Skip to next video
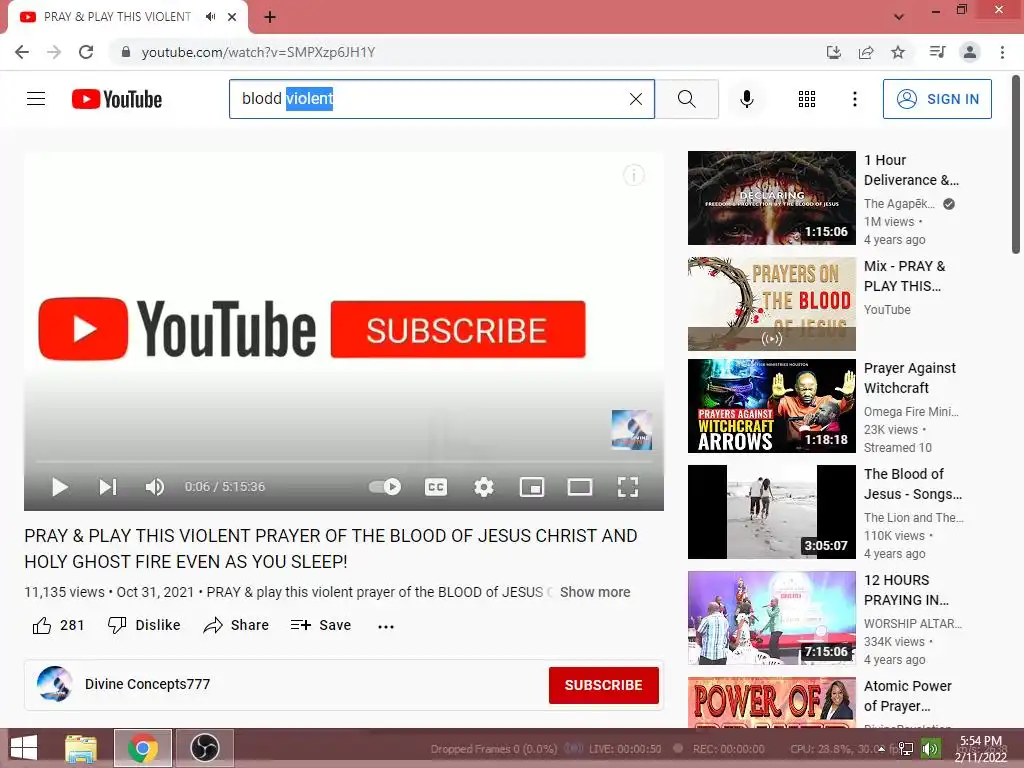Image resolution: width=1024 pixels, height=768 pixels. point(108,487)
